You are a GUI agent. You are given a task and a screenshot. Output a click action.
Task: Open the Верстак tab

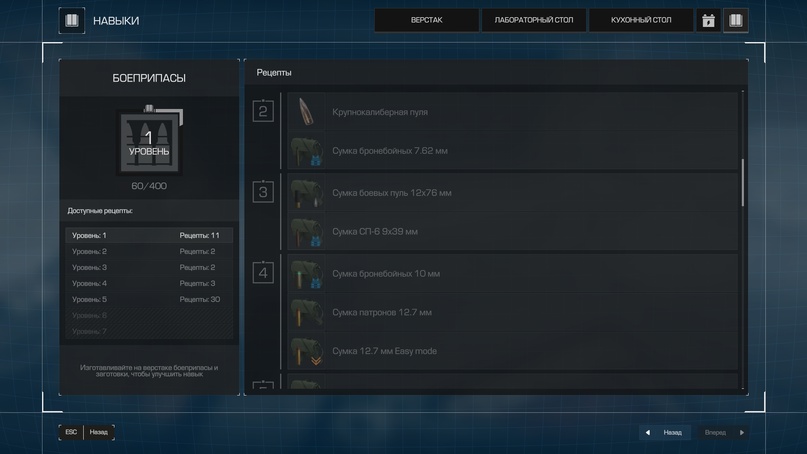(427, 20)
